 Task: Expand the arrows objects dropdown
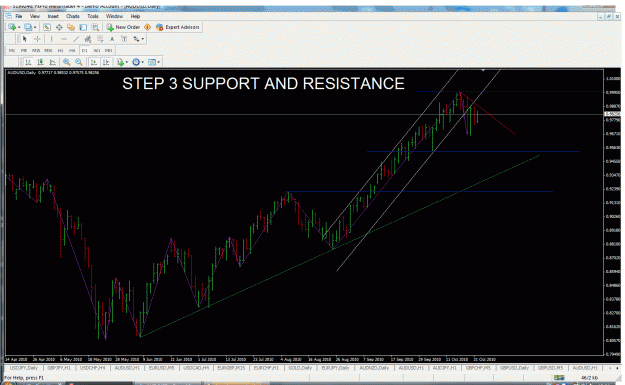(x=143, y=39)
